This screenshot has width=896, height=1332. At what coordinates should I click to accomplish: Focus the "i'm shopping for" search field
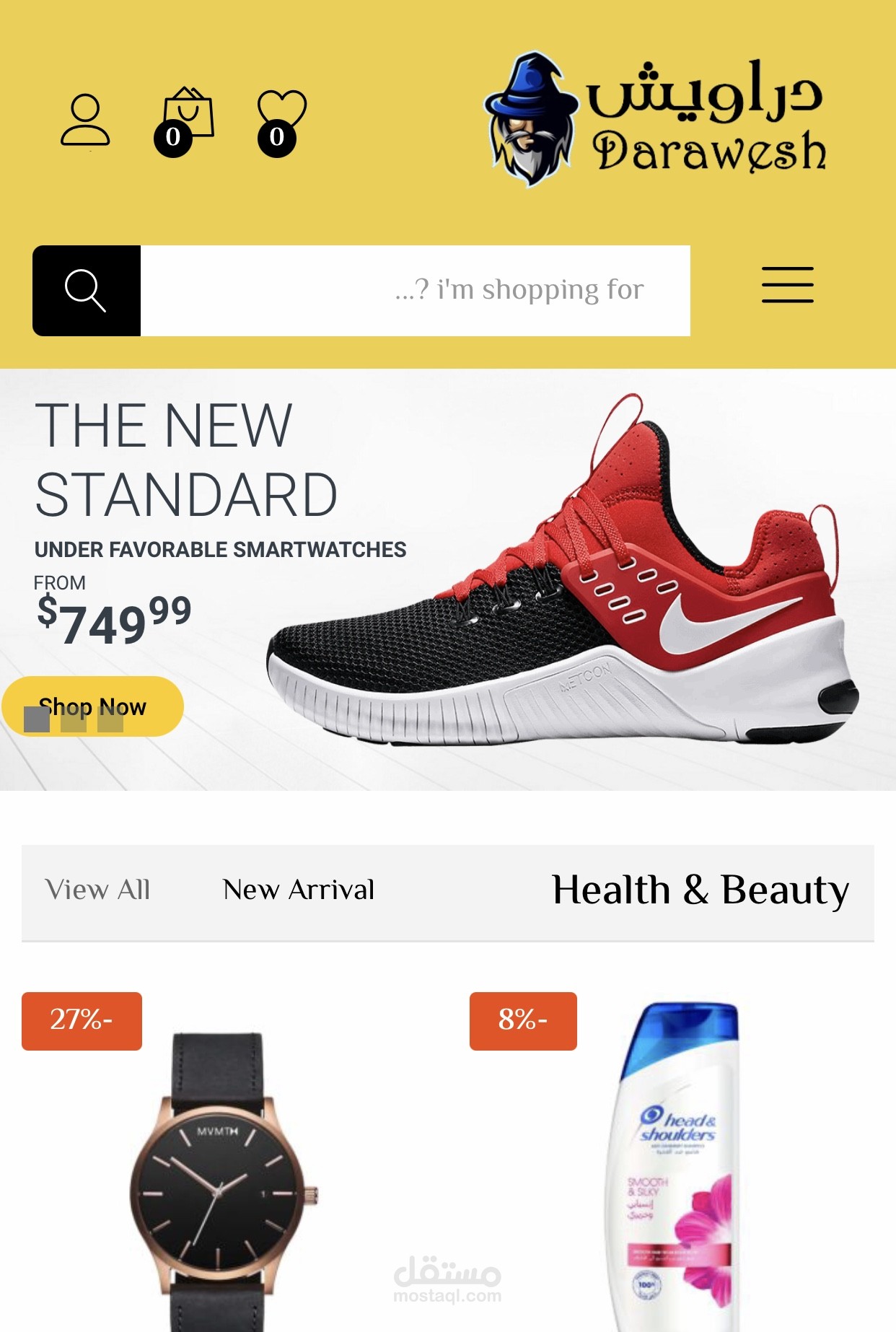(416, 291)
